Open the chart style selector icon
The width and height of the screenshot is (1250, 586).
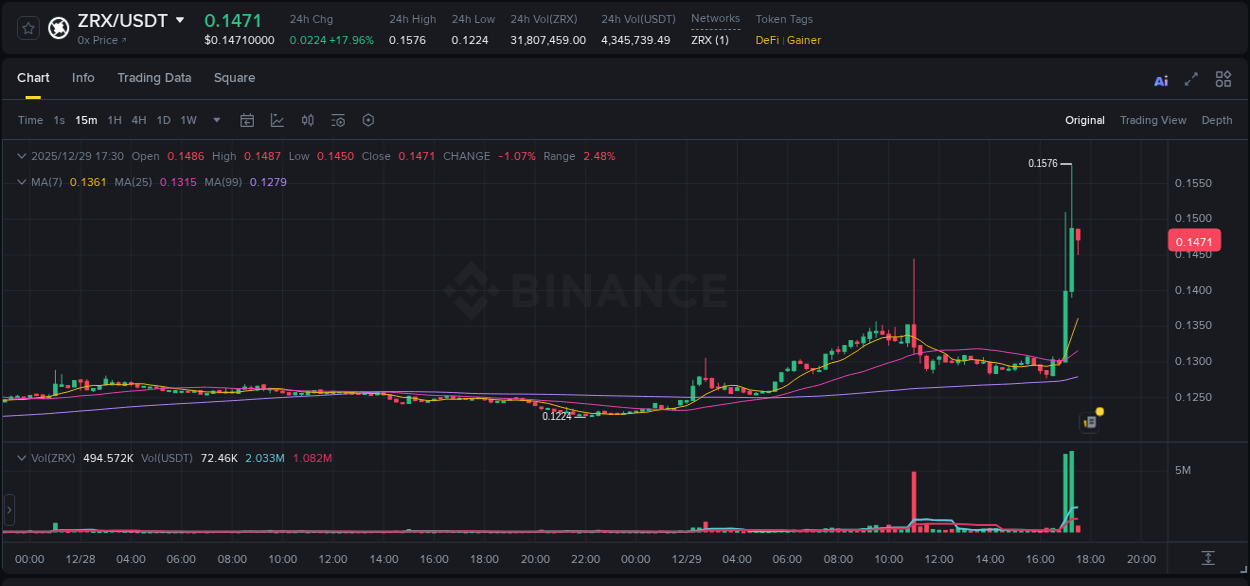coord(277,120)
